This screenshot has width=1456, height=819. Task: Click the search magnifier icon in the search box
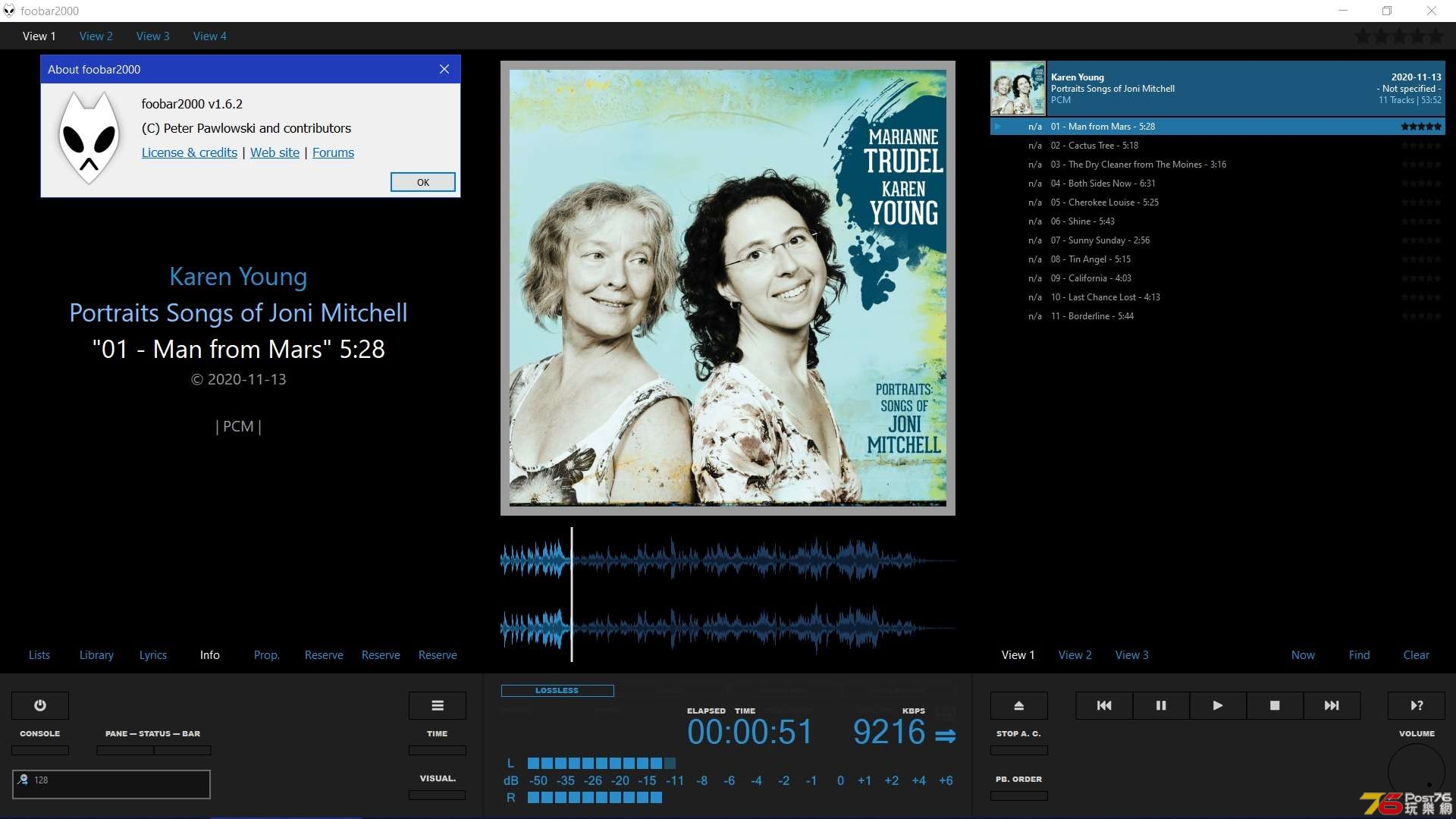(23, 780)
